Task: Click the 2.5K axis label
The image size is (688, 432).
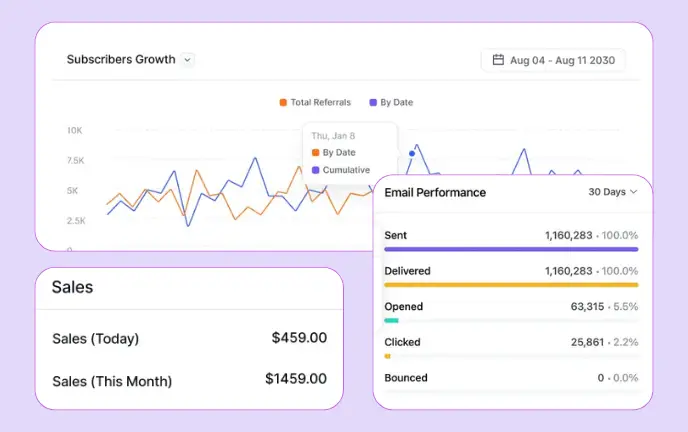Action: [76, 221]
